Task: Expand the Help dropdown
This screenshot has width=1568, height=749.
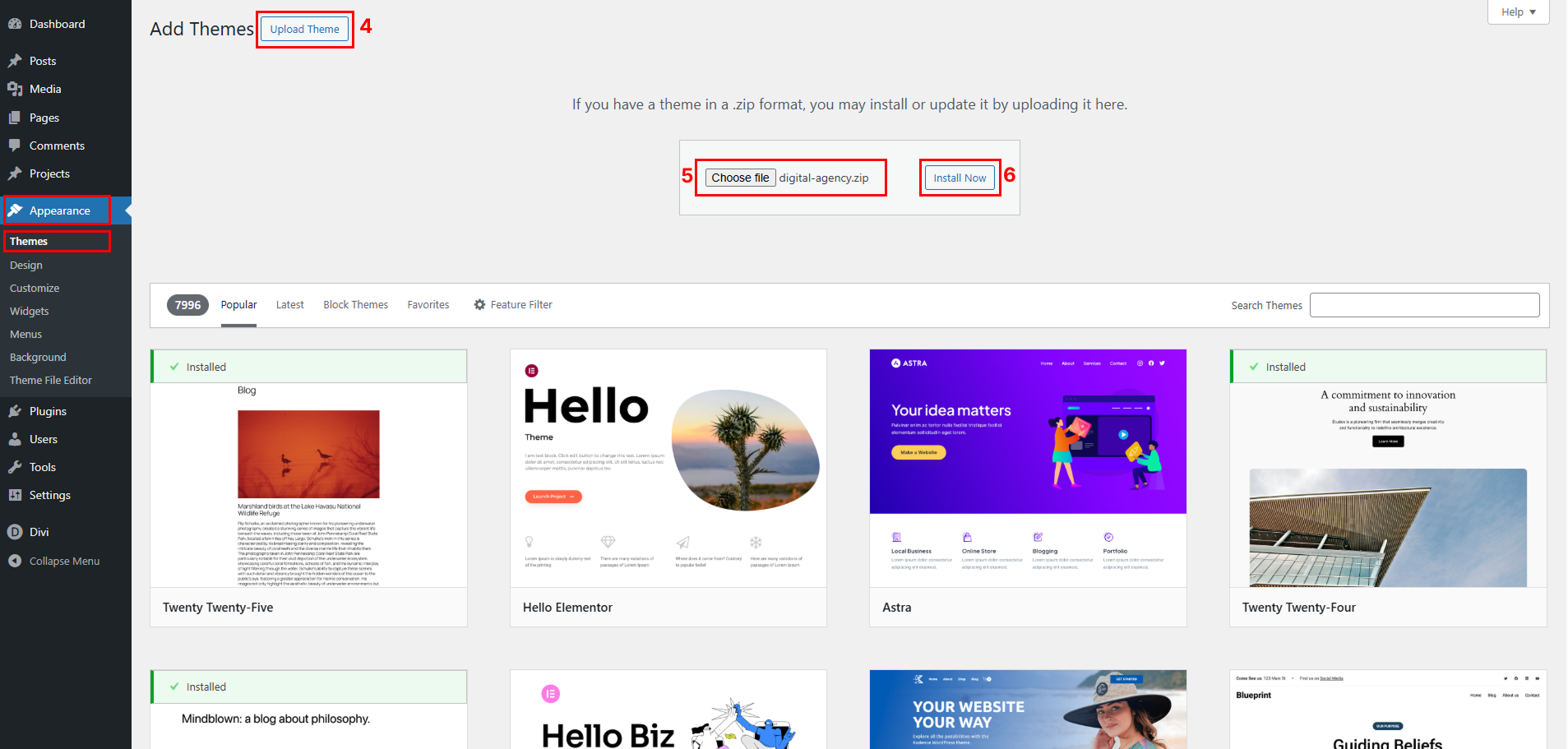Action: pyautogui.click(x=1518, y=12)
